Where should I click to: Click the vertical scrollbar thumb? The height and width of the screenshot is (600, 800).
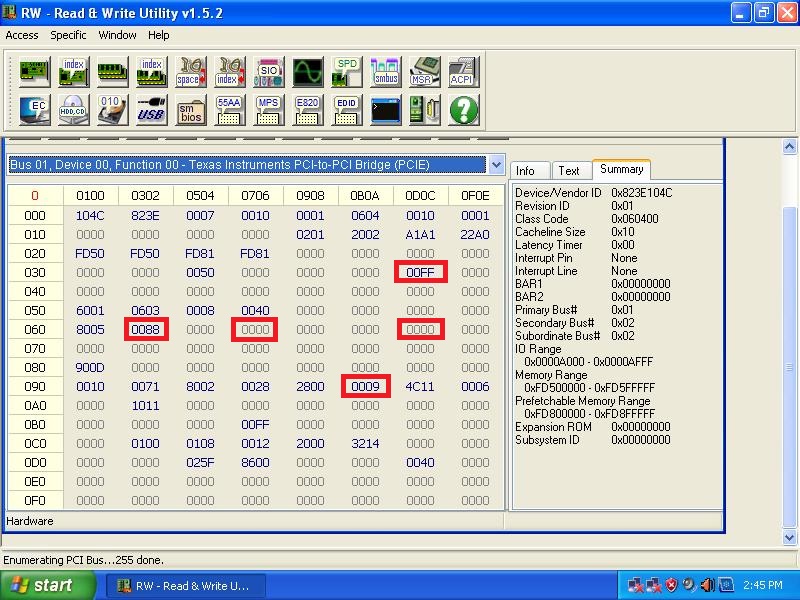pyautogui.click(x=789, y=367)
